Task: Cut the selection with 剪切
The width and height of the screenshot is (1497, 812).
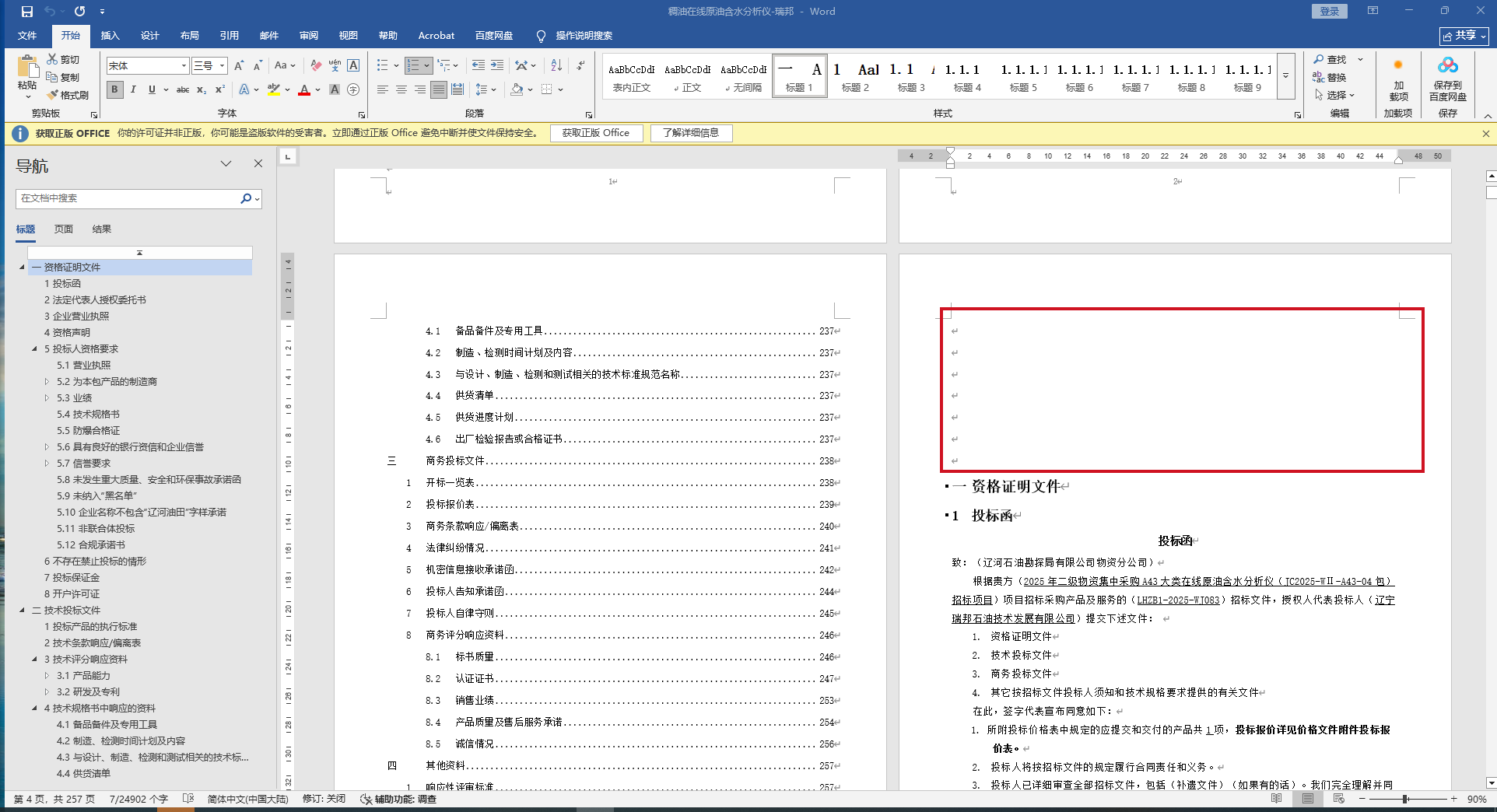Action: click(x=63, y=59)
